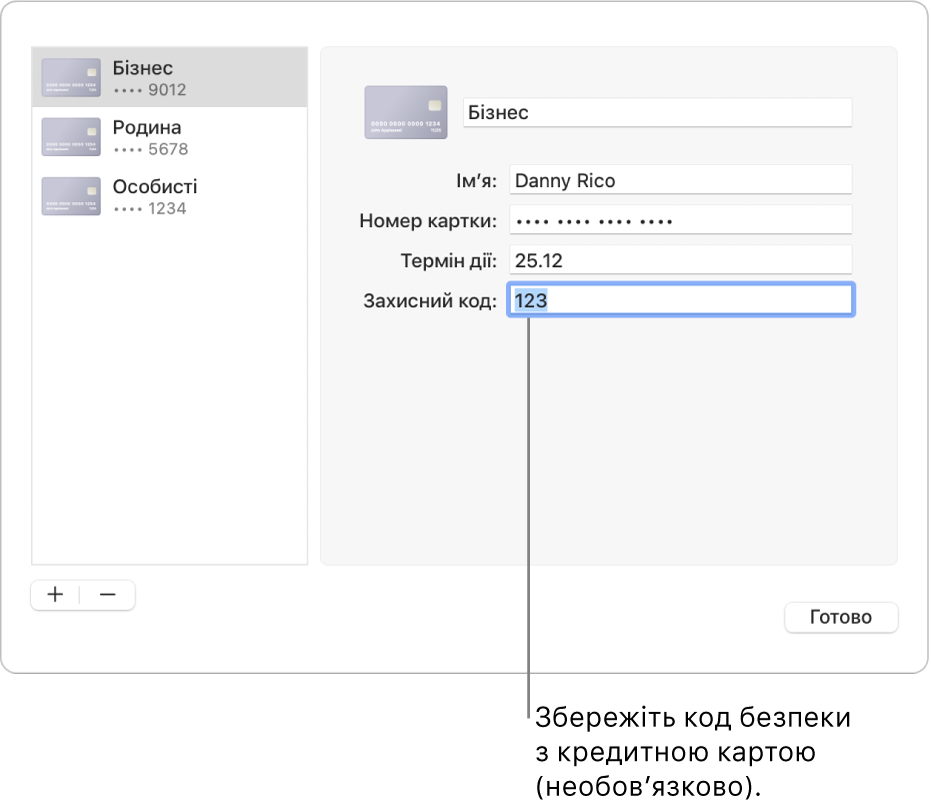The image size is (931, 806).
Task: Click the Бізнес card icon in sidebar
Action: click(x=71, y=78)
